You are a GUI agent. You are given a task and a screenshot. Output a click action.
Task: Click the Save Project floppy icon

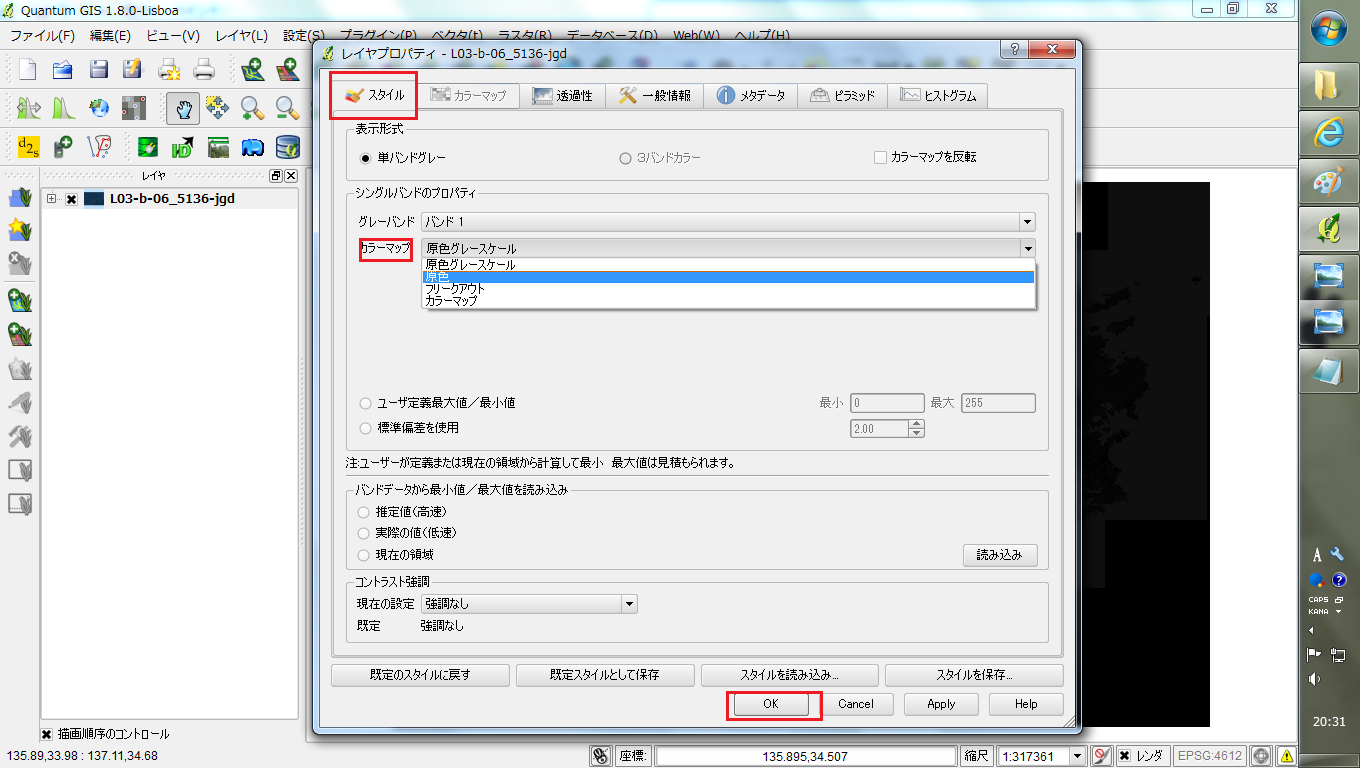98,70
